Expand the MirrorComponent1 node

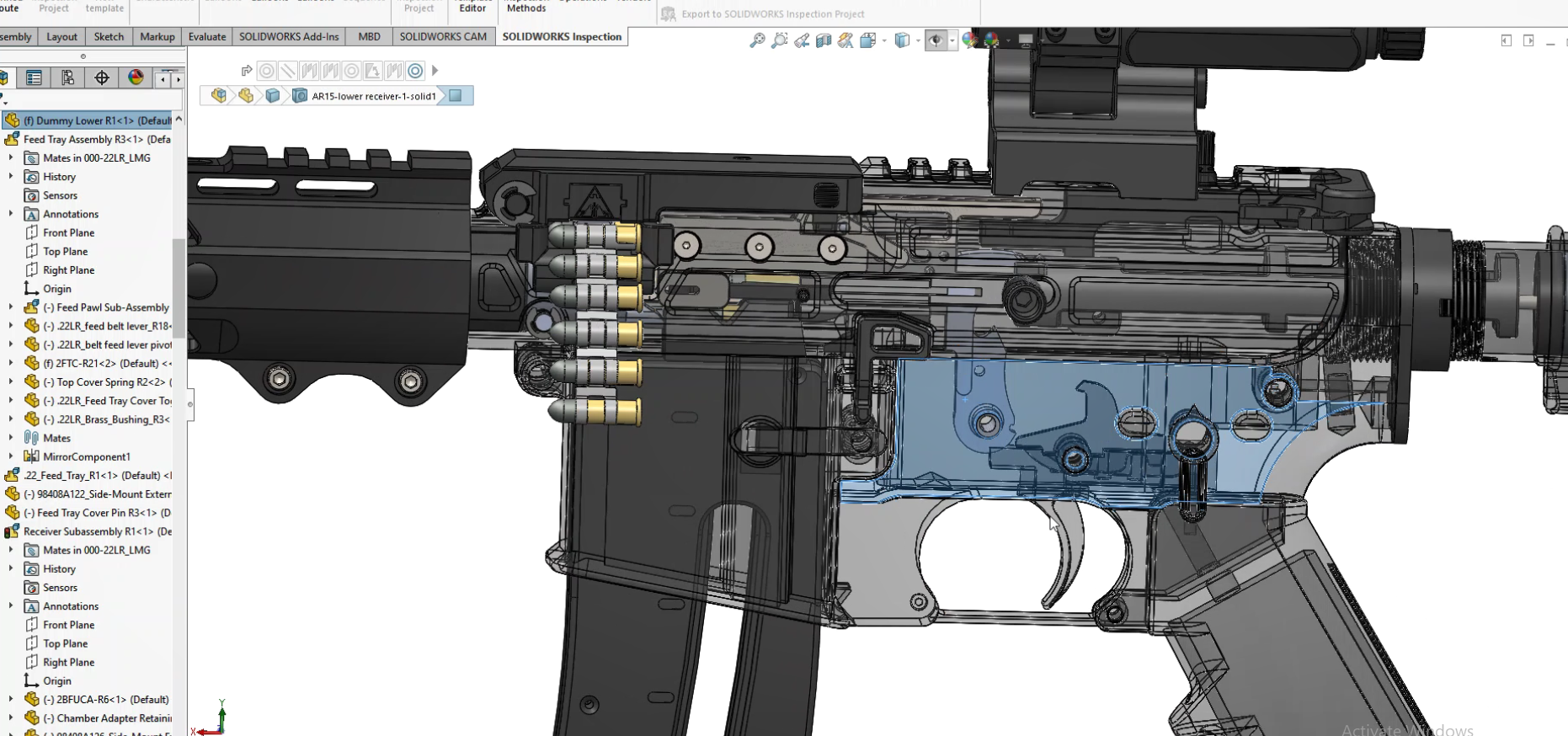pyautogui.click(x=11, y=456)
